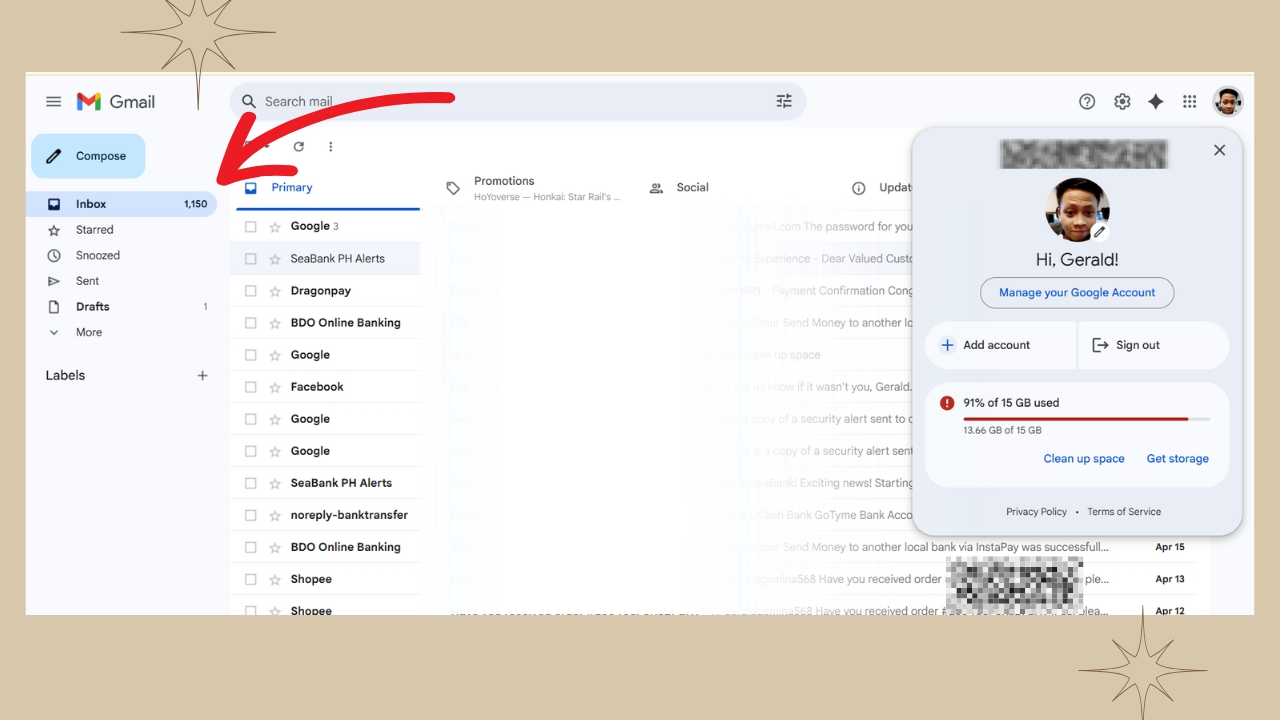1280x720 pixels.
Task: Select the Shopee Apr 13 email checkbox
Action: click(251, 579)
